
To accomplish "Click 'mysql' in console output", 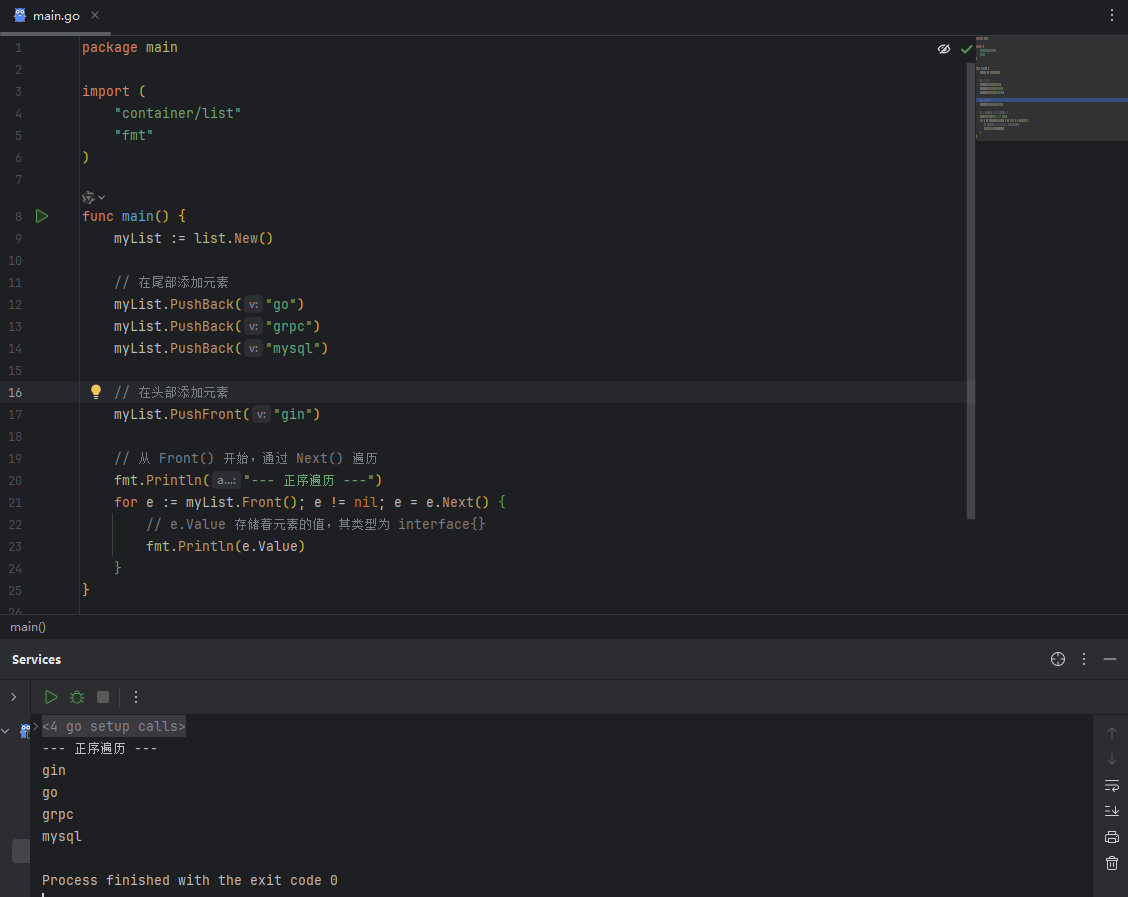I will coord(62,837).
